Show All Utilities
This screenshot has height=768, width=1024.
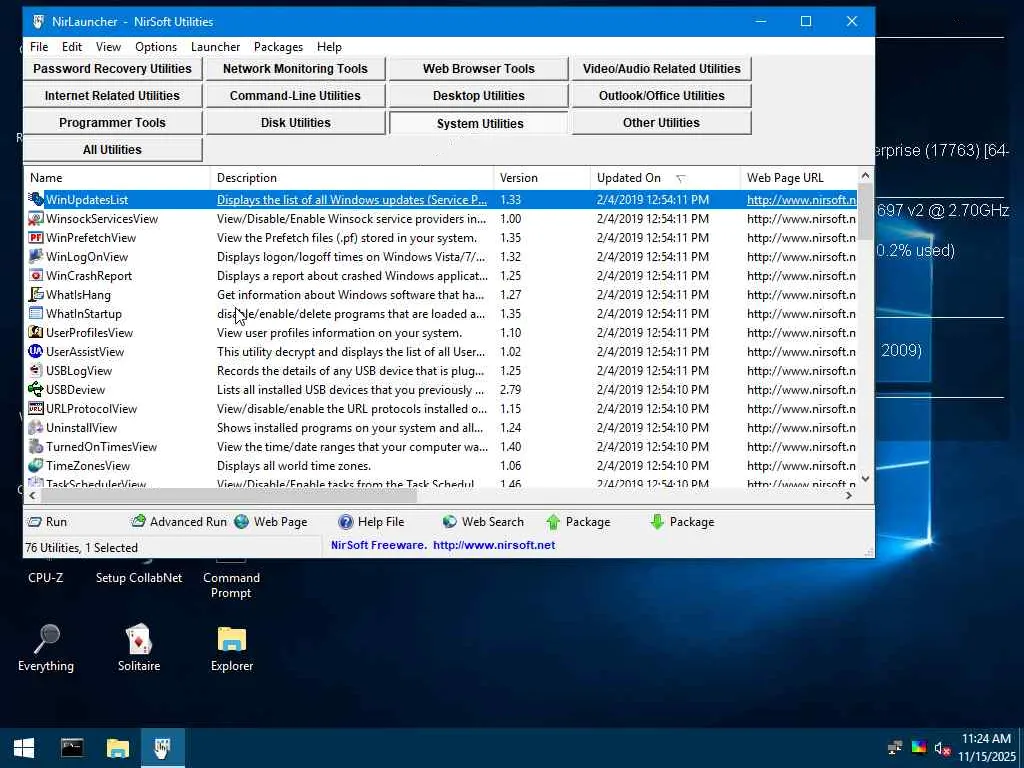click(112, 150)
